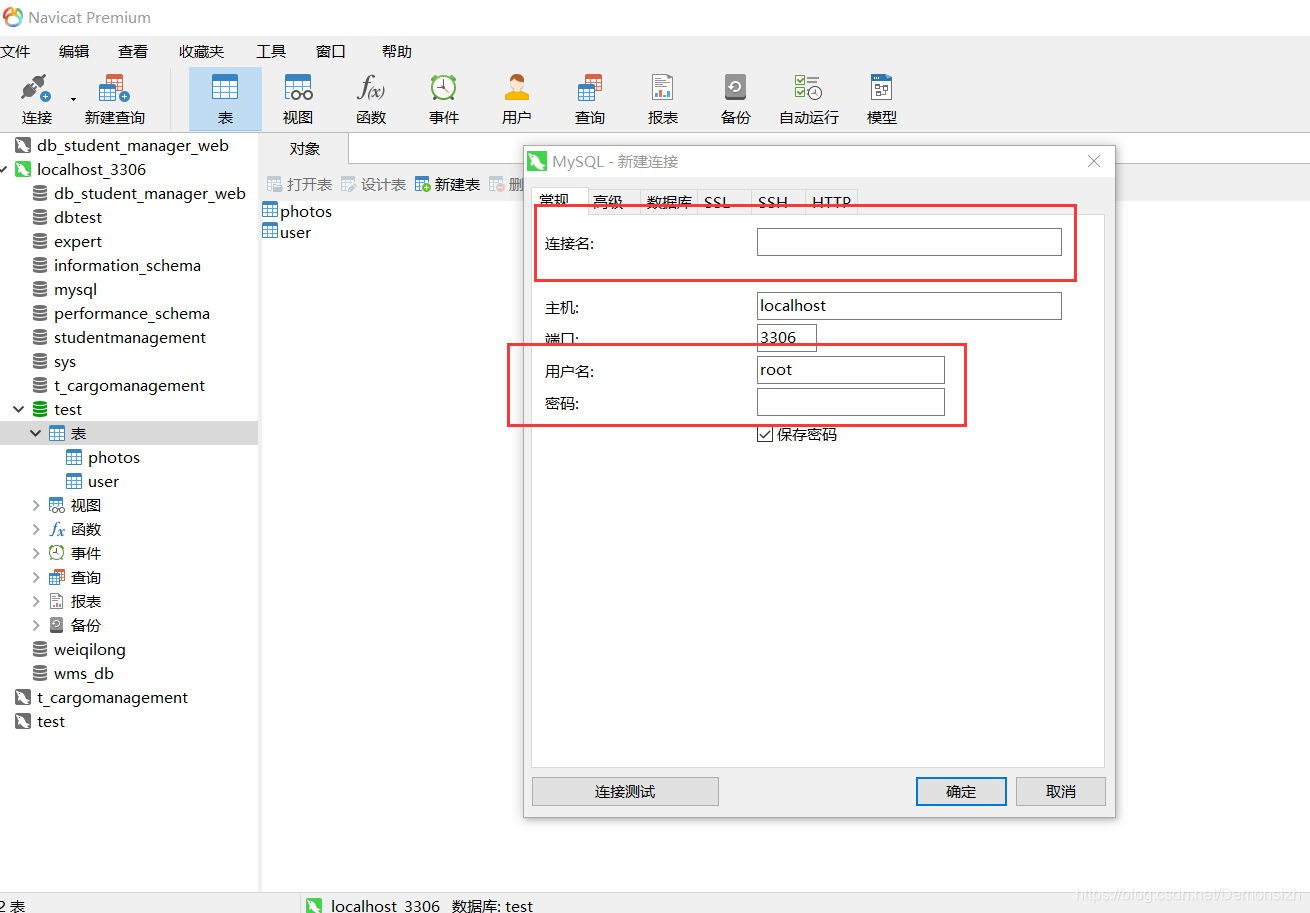1310x913 pixels.
Task: Open the 工具 menu
Action: (x=271, y=51)
